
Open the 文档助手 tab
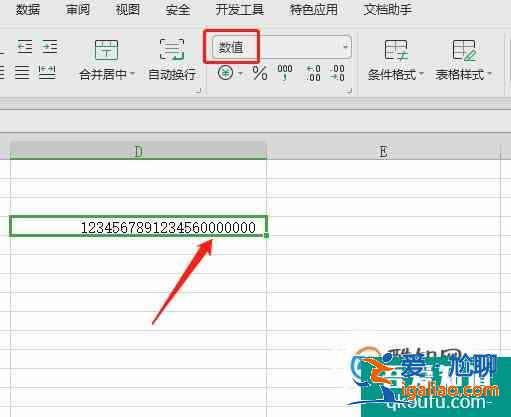[387, 9]
